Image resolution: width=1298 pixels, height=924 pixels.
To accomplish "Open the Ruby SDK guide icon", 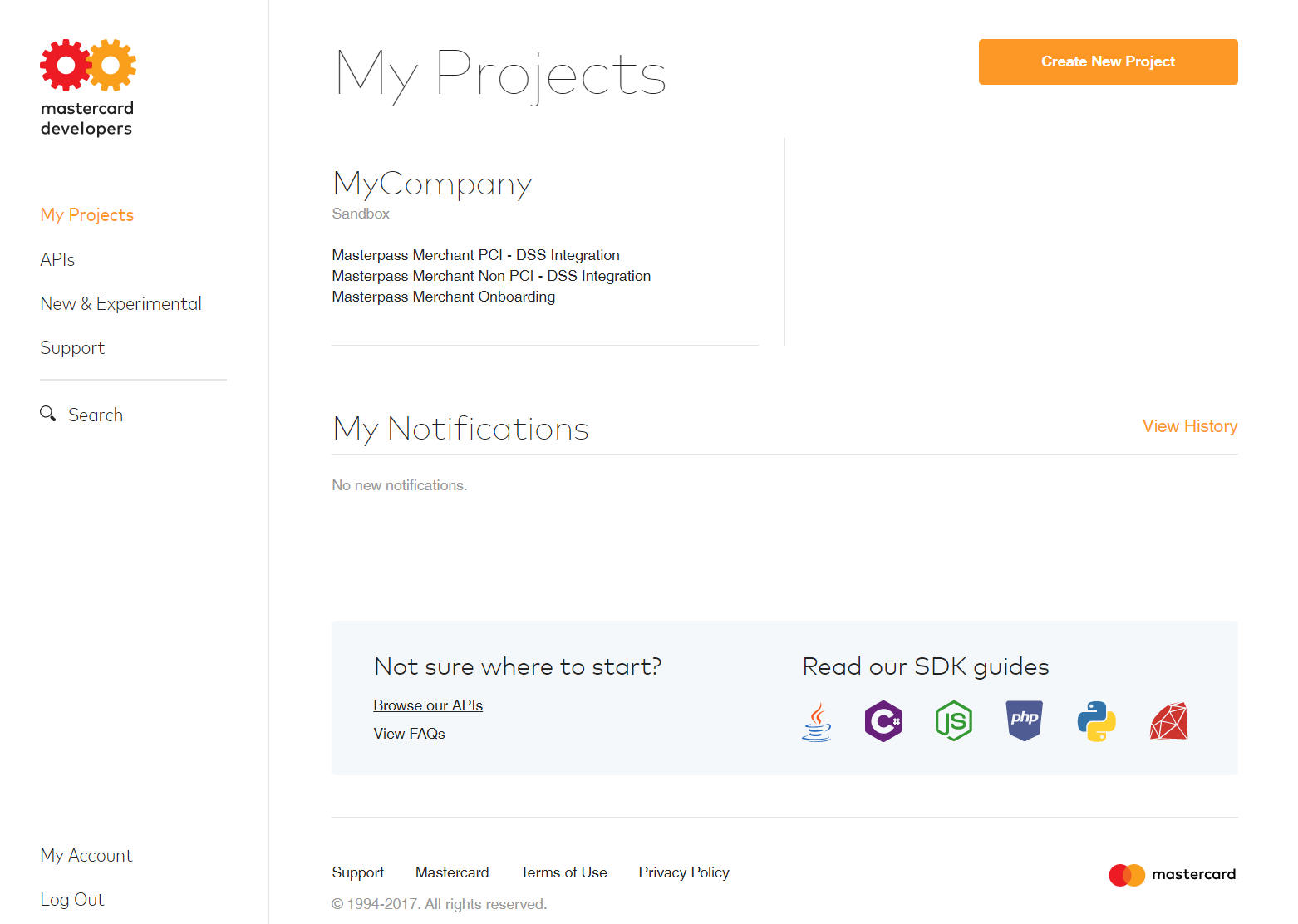I will pyautogui.click(x=1168, y=721).
